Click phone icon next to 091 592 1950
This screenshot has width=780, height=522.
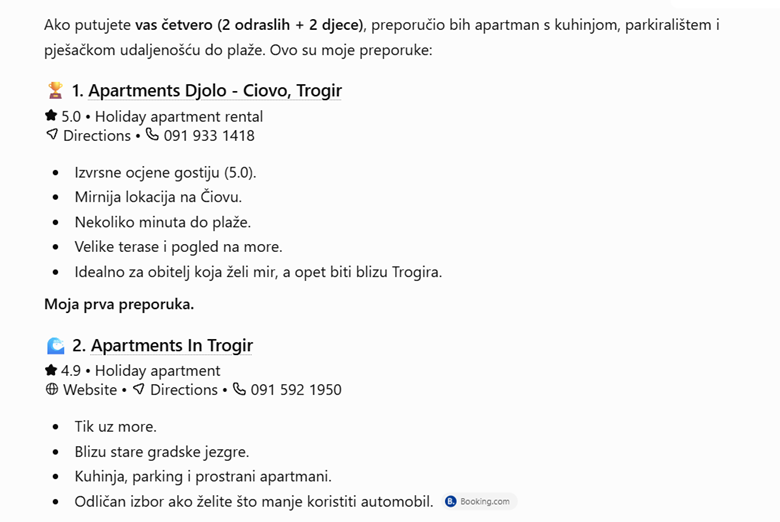(239, 389)
